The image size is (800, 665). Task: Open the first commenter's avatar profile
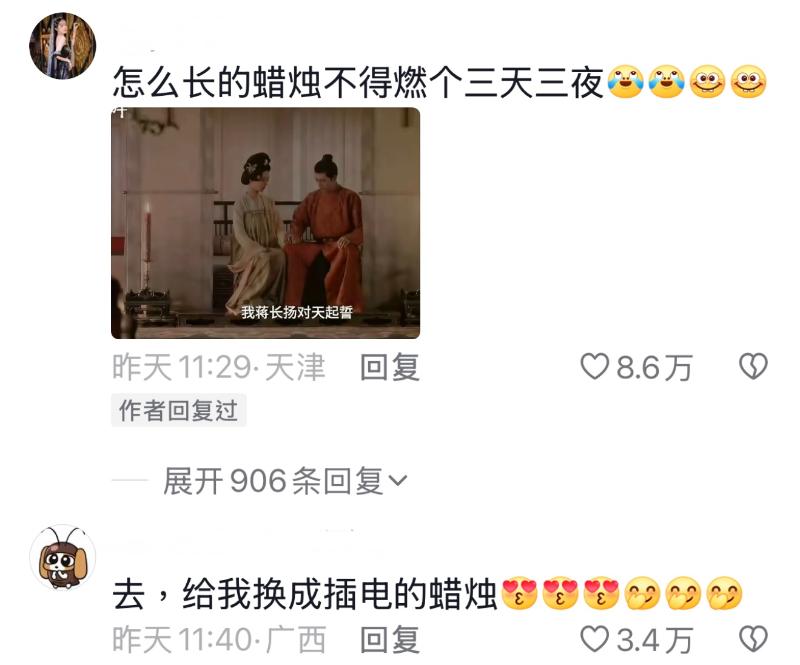(62, 46)
